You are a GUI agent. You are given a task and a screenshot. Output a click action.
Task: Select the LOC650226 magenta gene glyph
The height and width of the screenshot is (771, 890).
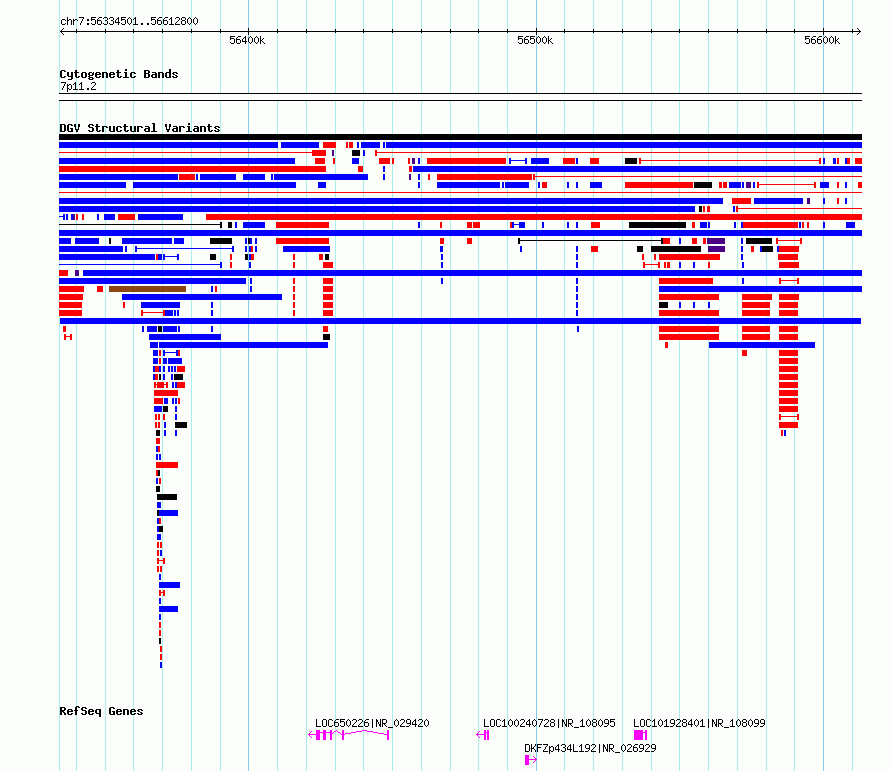pyautogui.click(x=349, y=735)
